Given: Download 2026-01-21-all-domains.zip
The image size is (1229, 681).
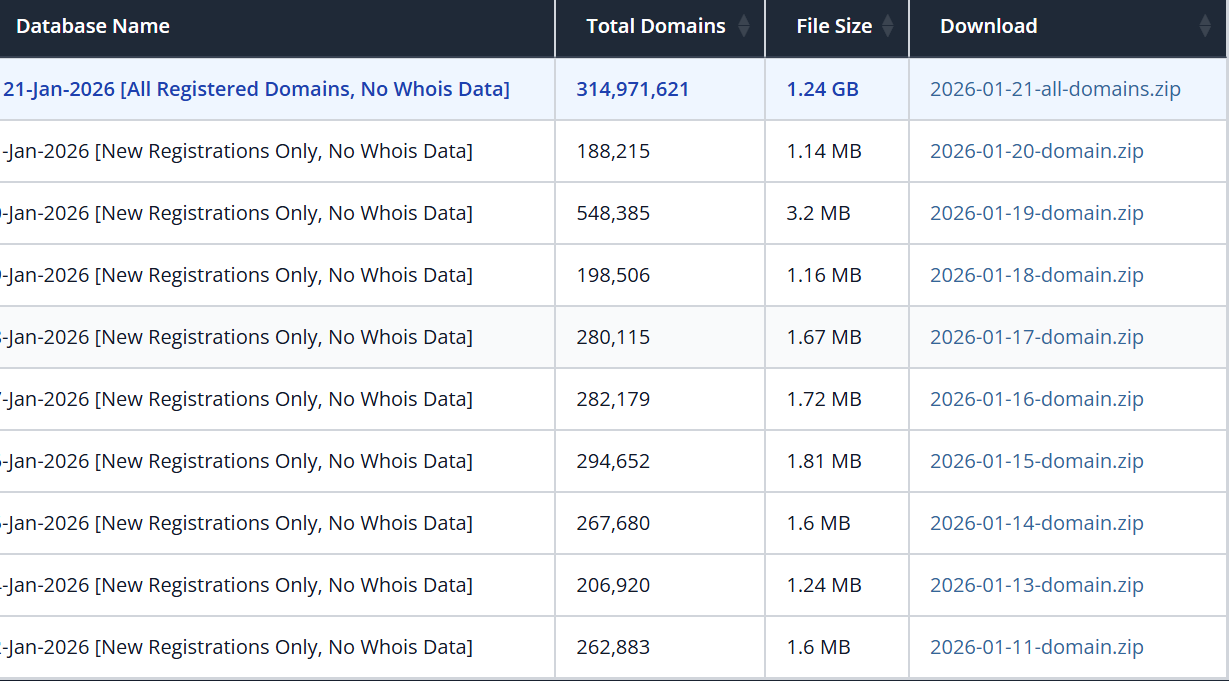Looking at the screenshot, I should (x=1055, y=89).
